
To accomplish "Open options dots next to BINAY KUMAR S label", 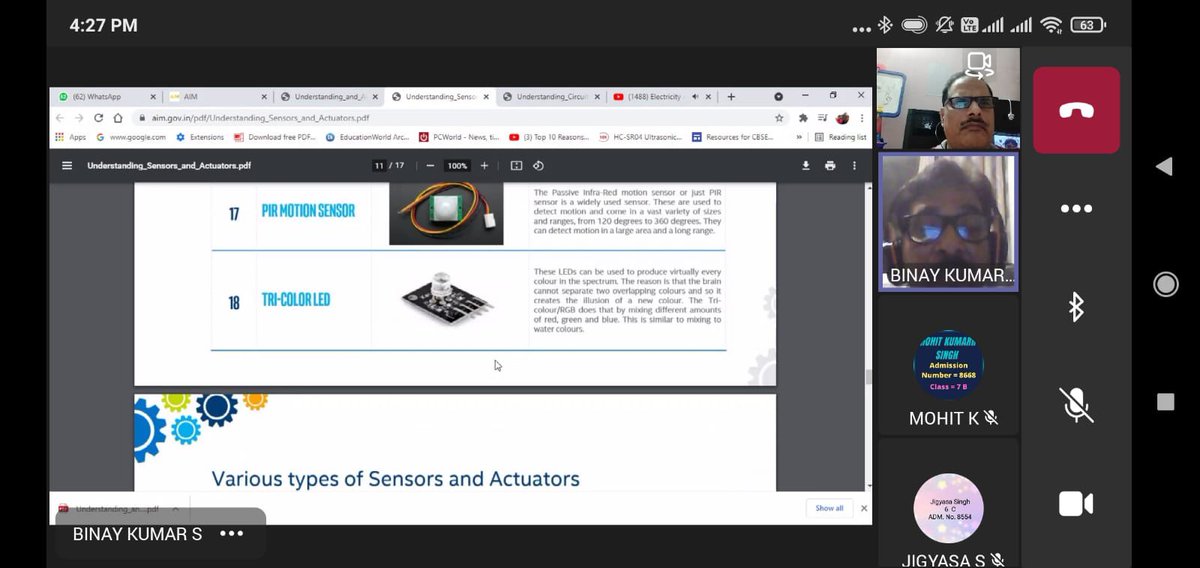I will click(231, 534).
